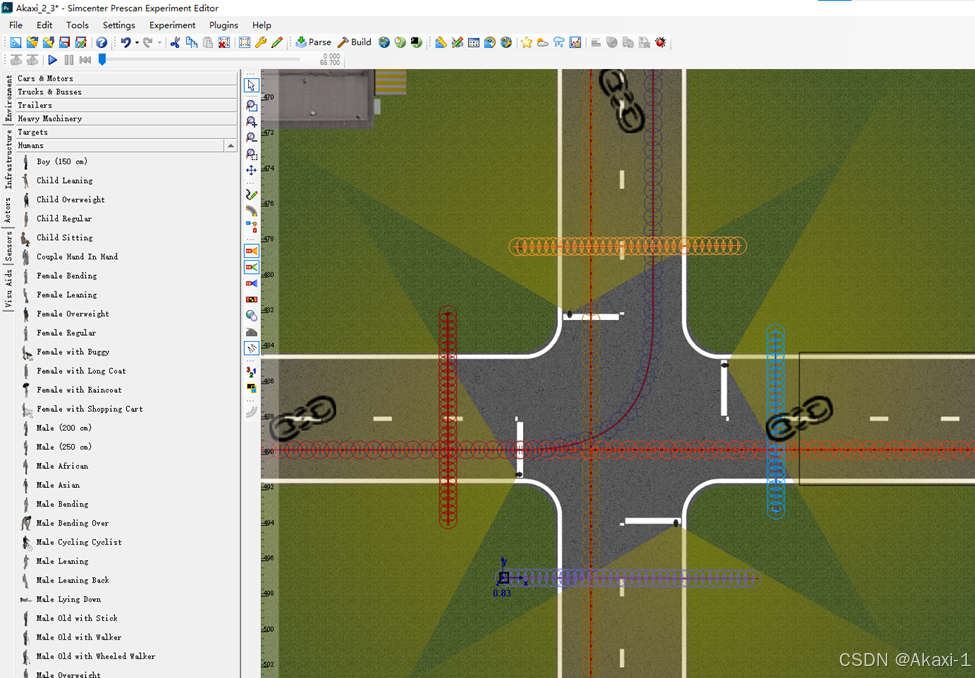Toggle the overlapping spheres display
975x678 pixels.
coord(251,315)
